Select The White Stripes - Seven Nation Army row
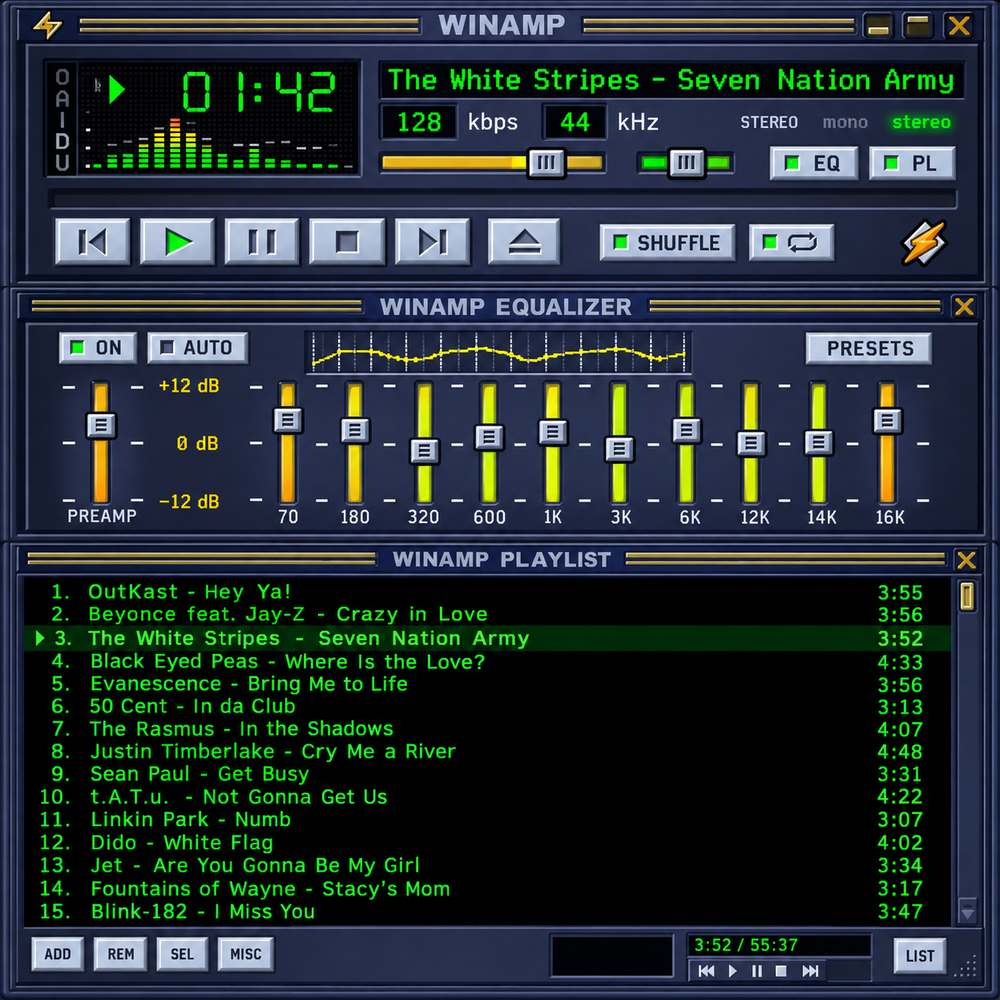 (487, 638)
